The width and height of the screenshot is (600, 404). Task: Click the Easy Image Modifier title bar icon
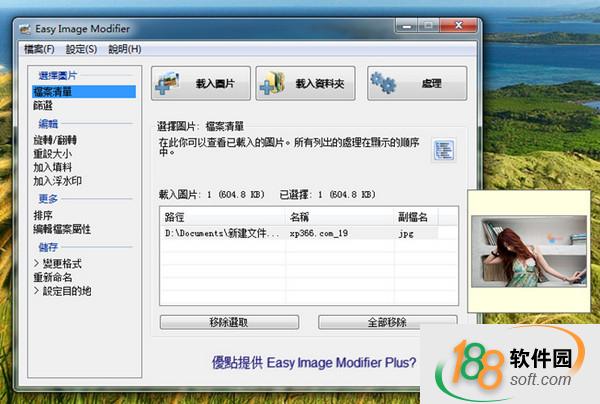tap(24, 28)
